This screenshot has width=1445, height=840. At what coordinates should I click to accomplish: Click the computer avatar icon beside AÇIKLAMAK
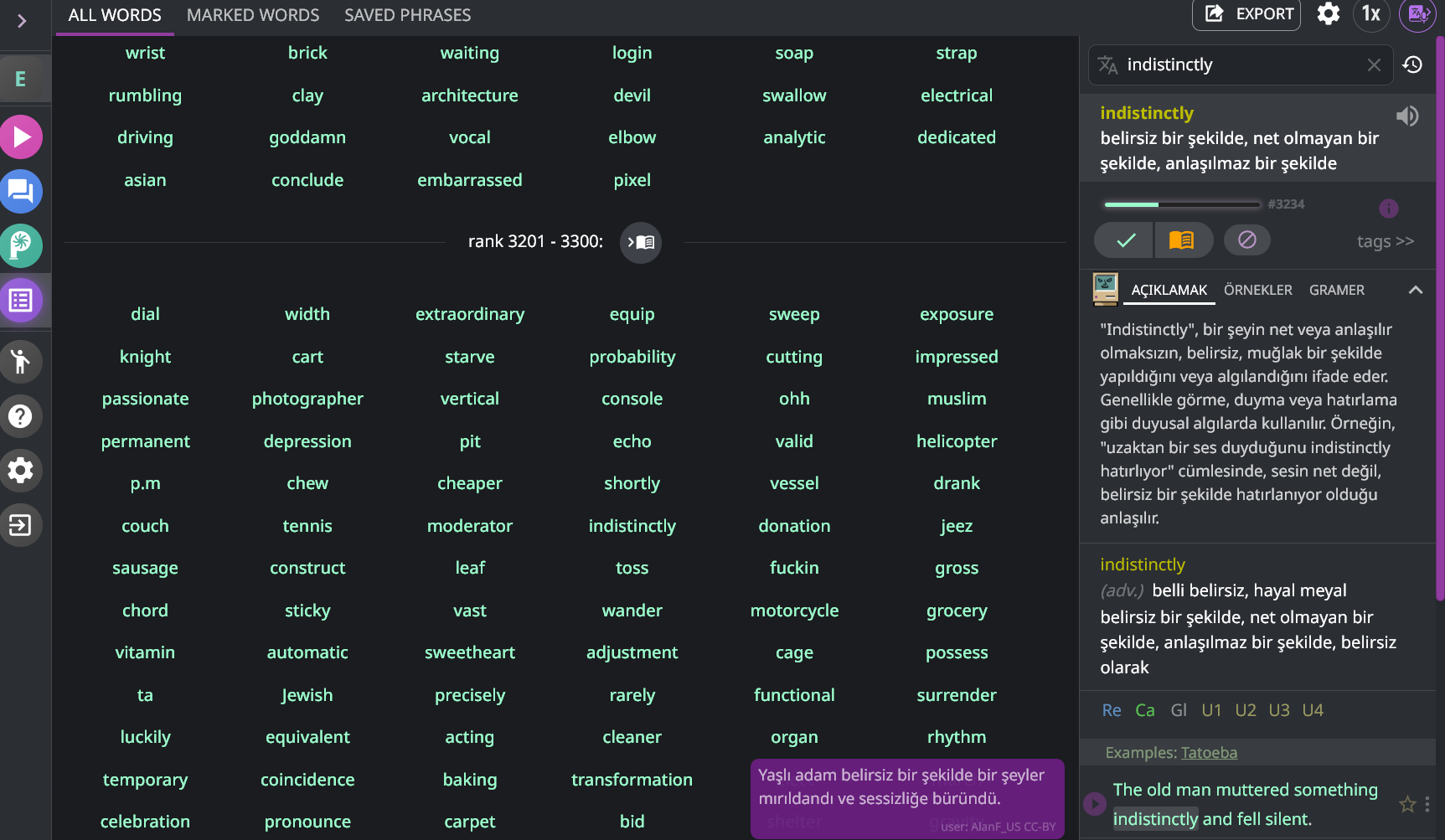click(1106, 290)
